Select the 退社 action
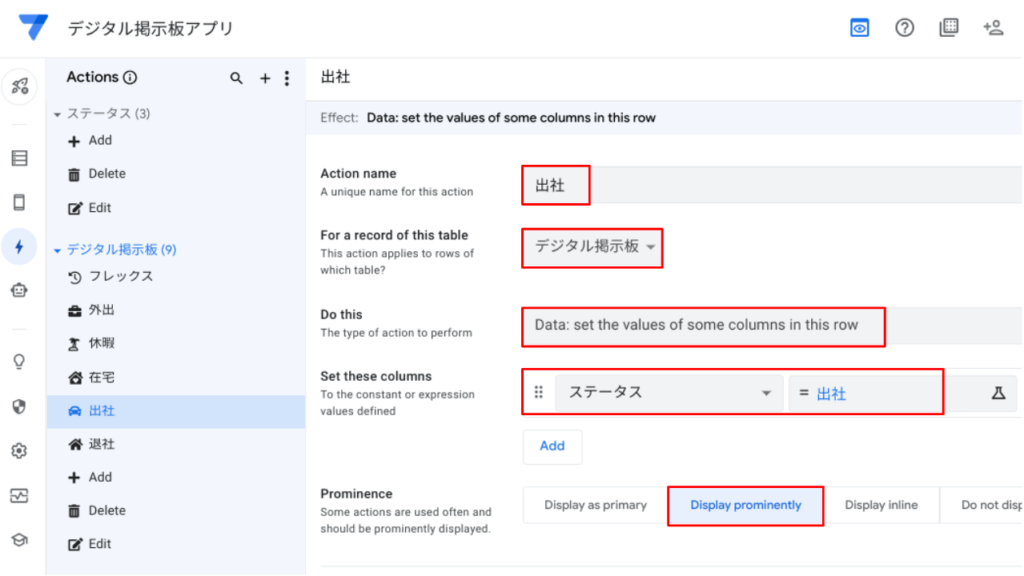Viewport: 1024px width, 576px height. coord(91,444)
